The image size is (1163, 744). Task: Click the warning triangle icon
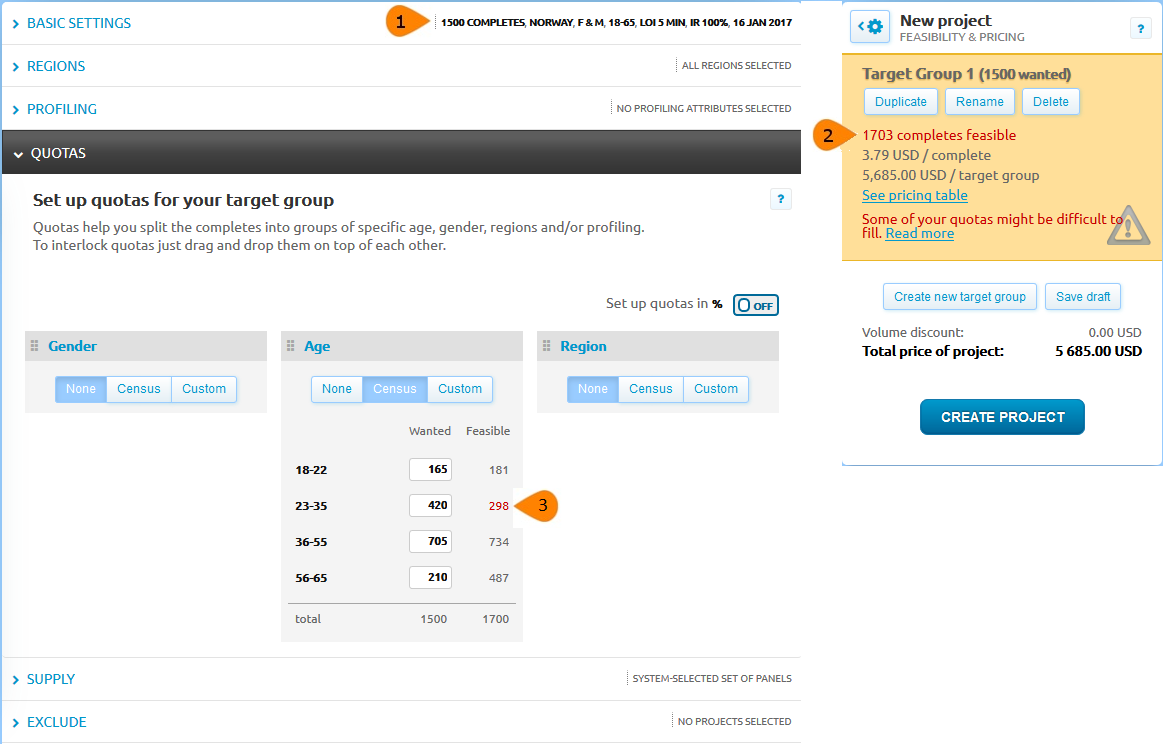1128,225
